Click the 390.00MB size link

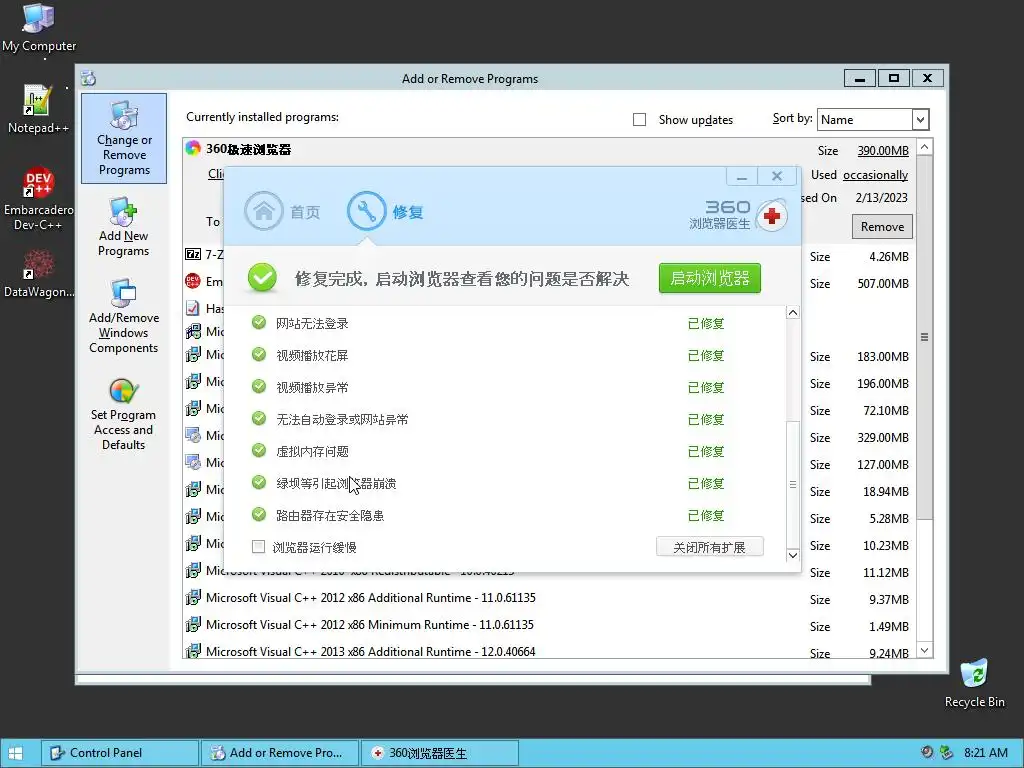click(x=883, y=151)
